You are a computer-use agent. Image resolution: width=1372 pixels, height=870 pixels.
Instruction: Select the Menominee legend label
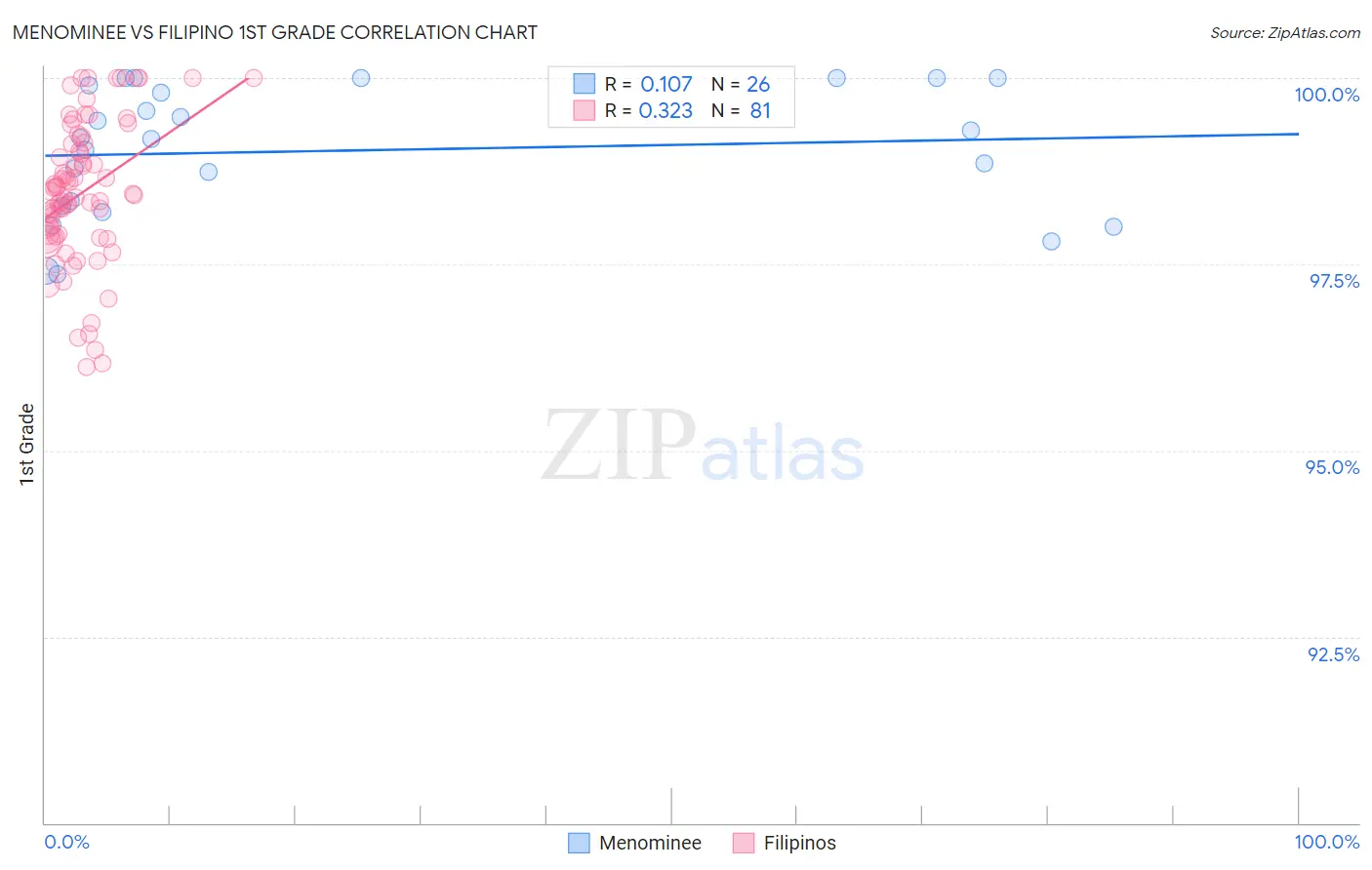[x=650, y=843]
